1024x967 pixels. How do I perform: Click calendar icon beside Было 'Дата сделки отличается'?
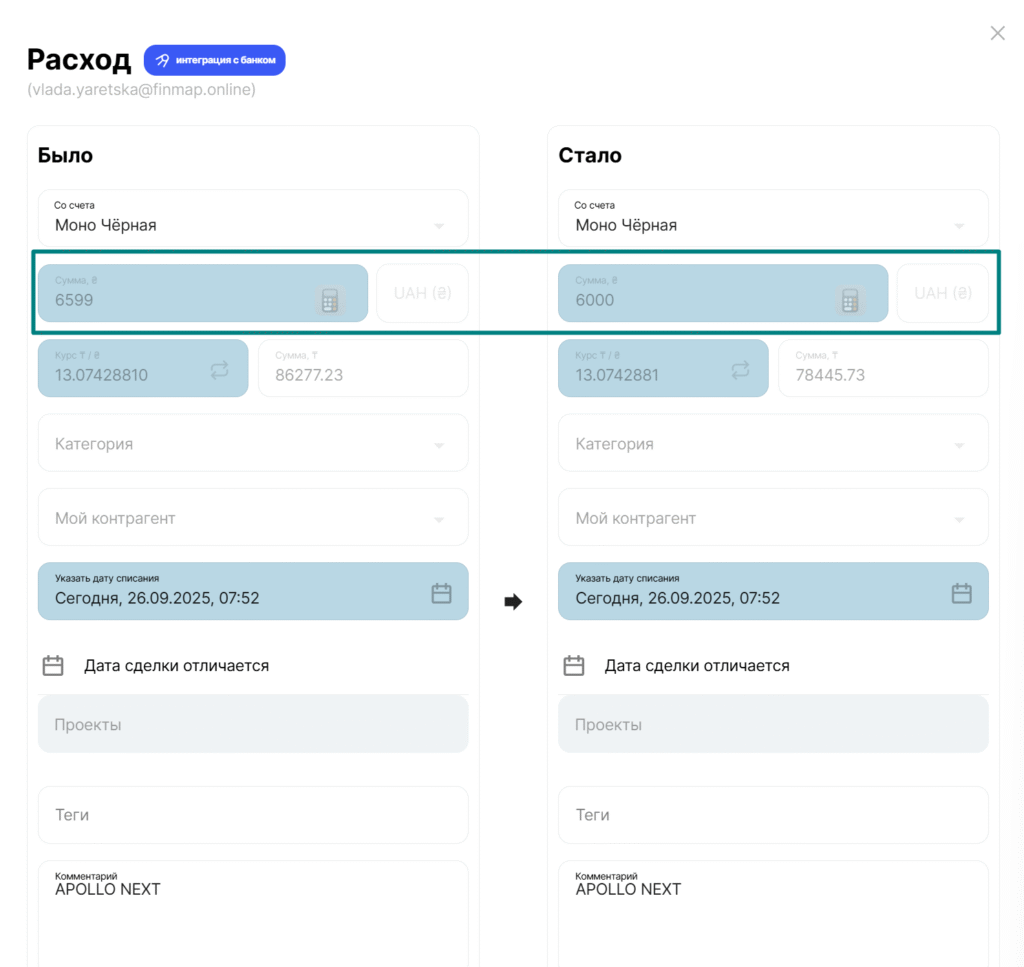pos(53,665)
